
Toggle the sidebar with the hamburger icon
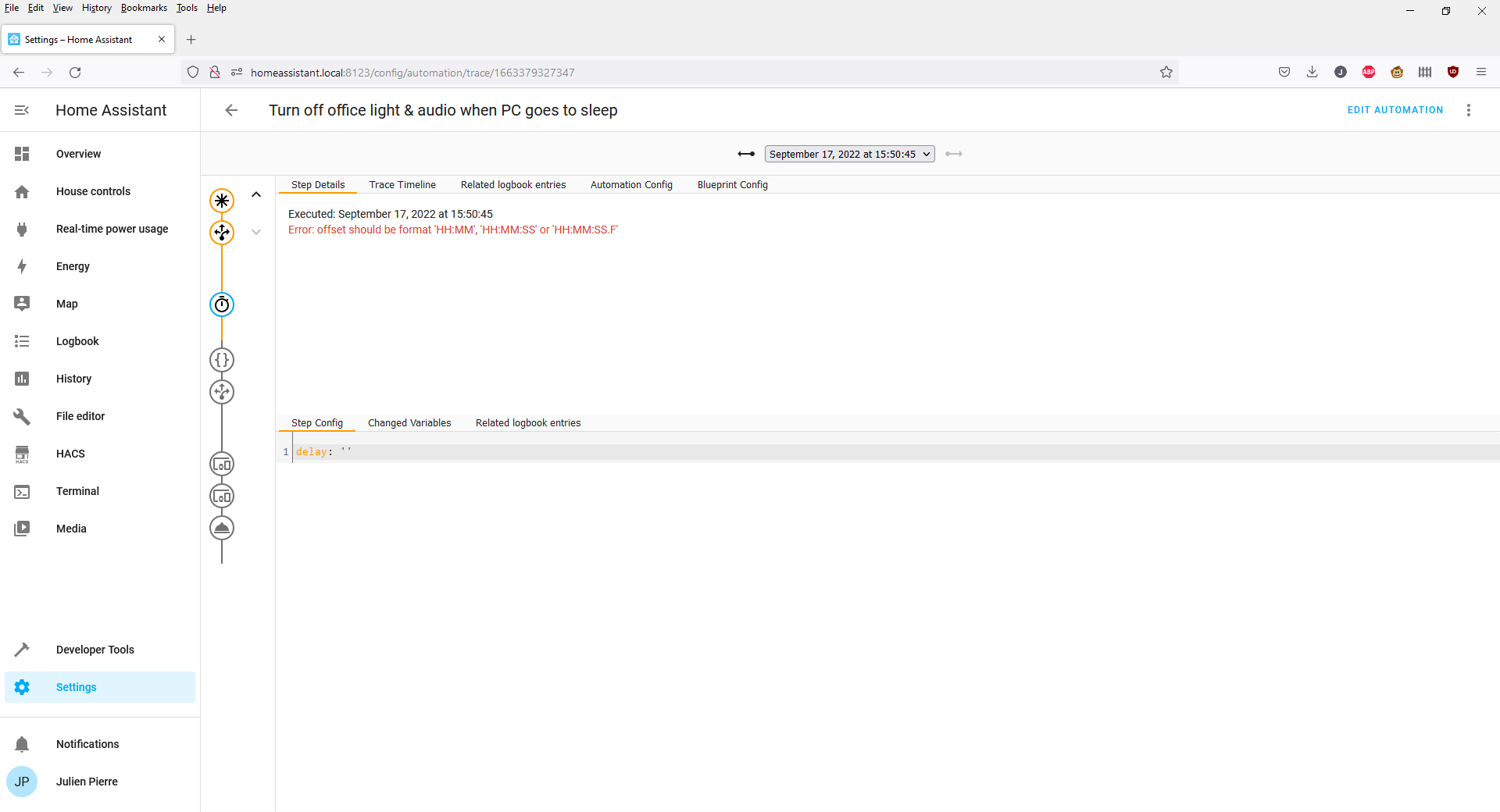[22, 110]
